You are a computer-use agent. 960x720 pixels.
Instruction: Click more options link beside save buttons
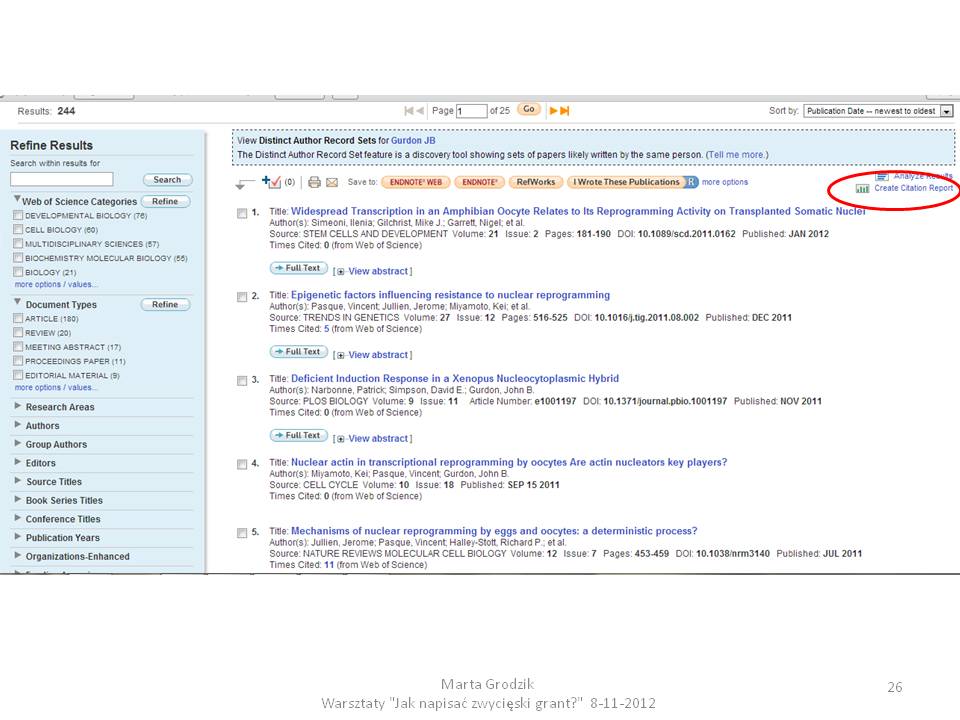(x=725, y=182)
